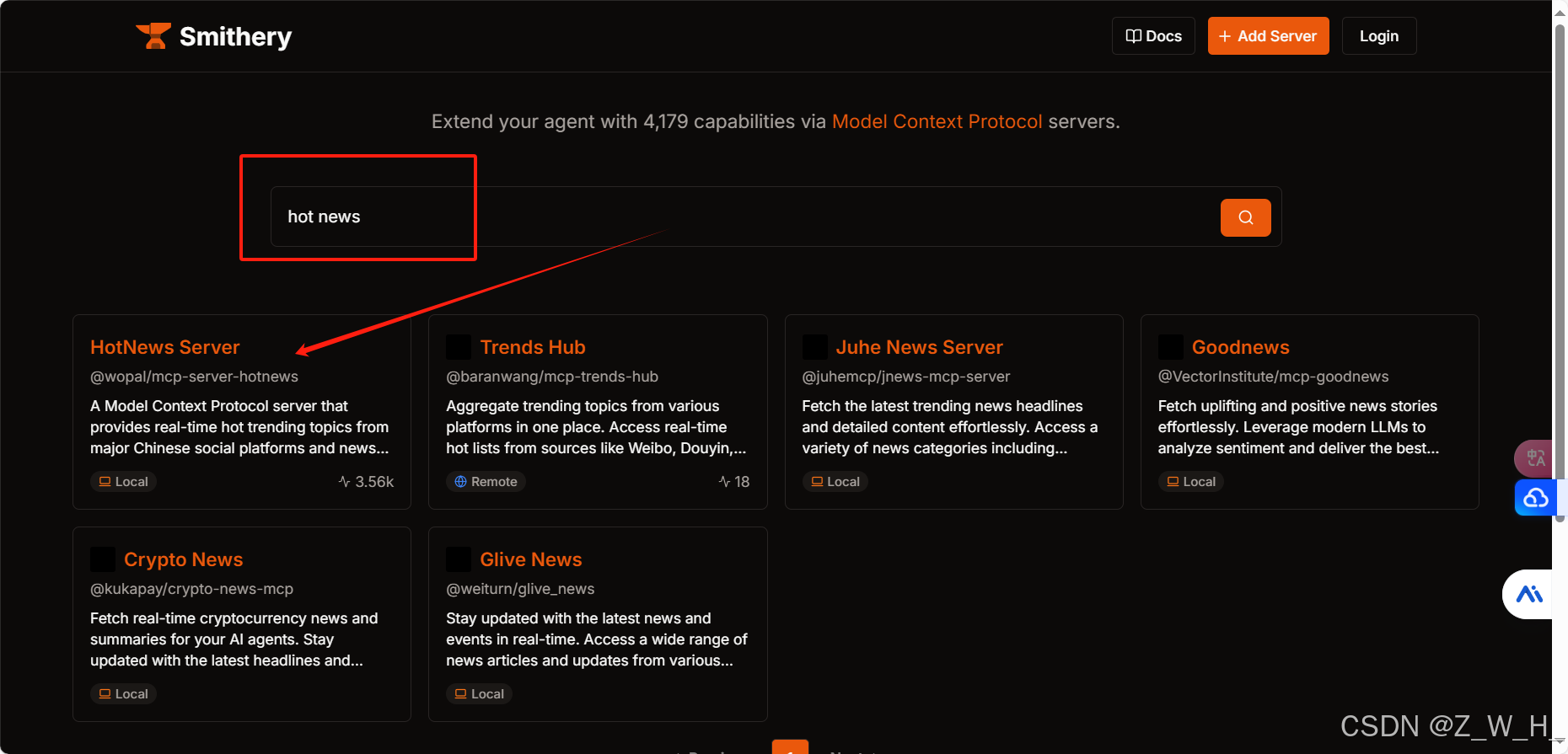The image size is (1568, 754).
Task: Open the Trends Hub card title
Action: coord(533,347)
